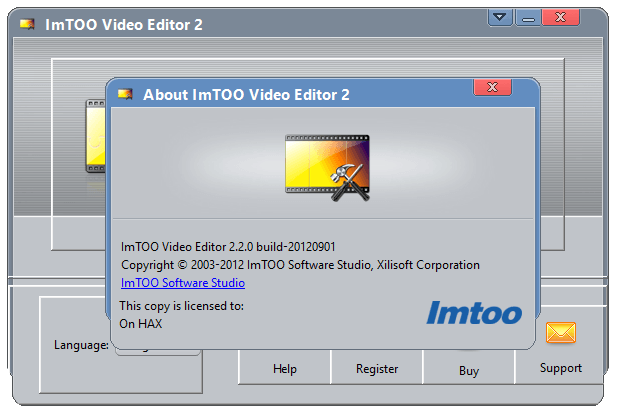Click the main window title bar app icon
The width and height of the screenshot is (619, 412).
tap(27, 24)
